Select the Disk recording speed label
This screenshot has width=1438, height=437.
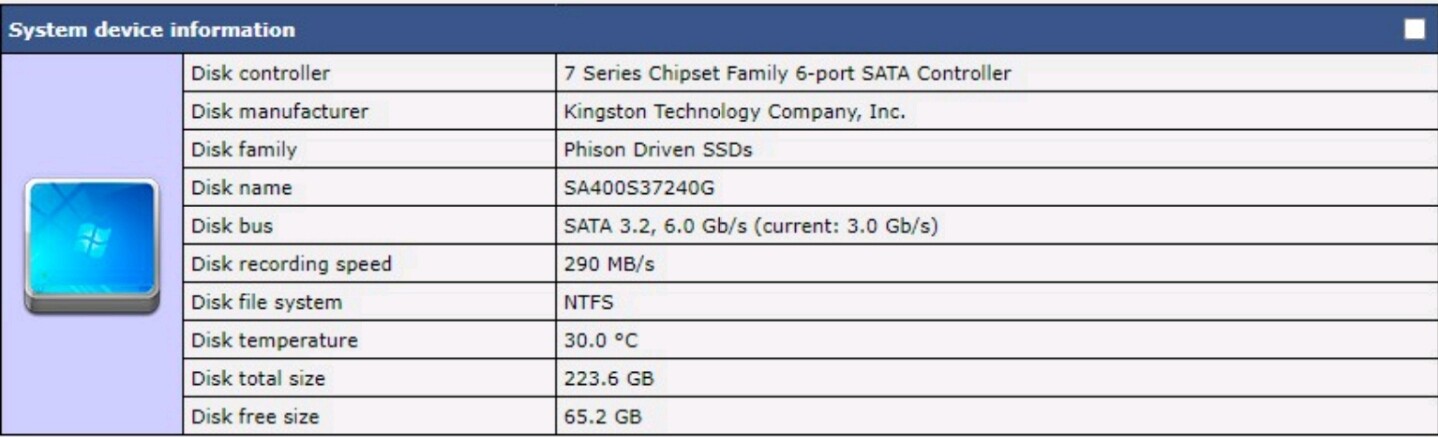(291, 264)
